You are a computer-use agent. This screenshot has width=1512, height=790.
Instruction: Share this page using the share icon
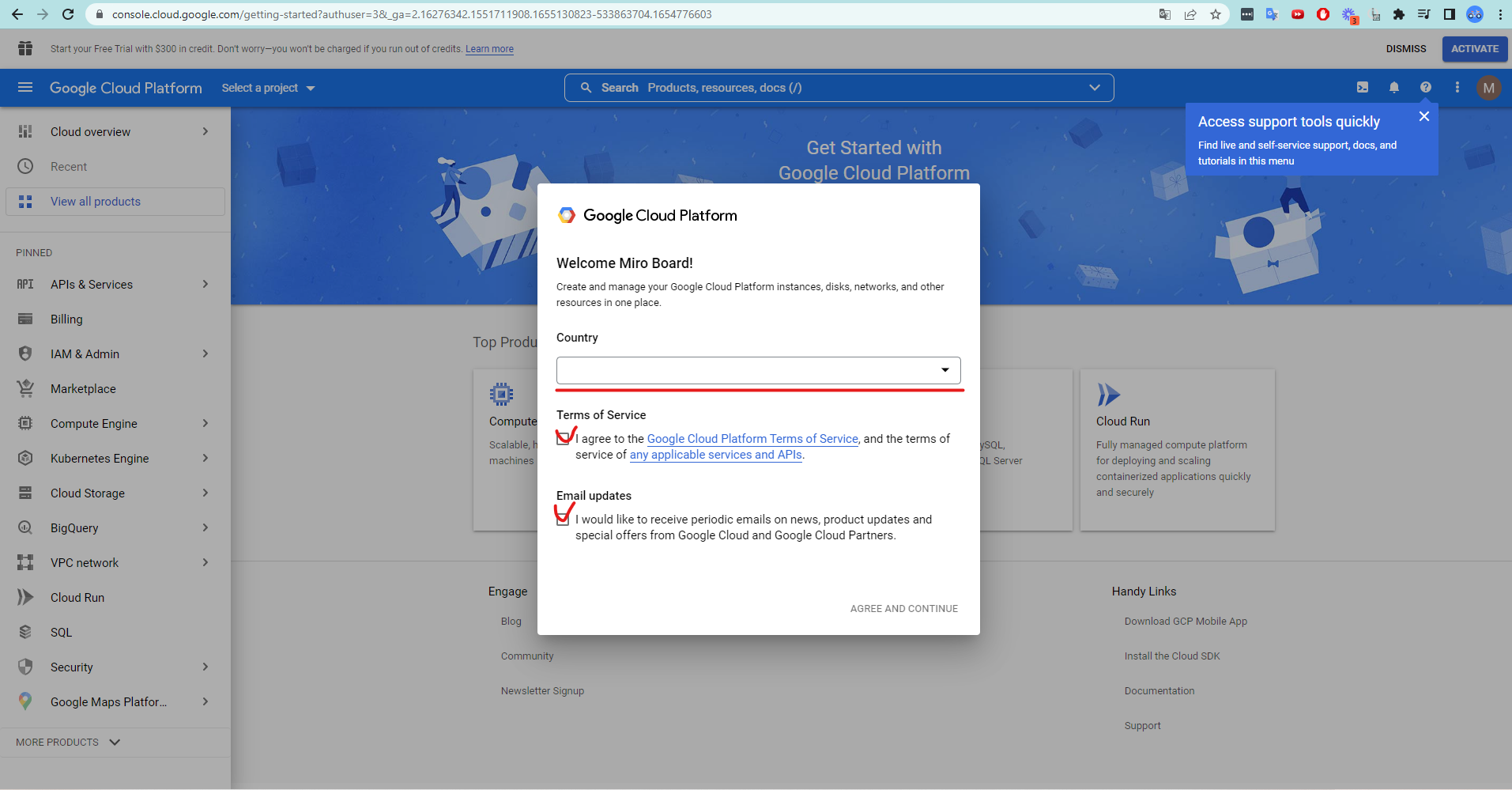[x=1190, y=14]
